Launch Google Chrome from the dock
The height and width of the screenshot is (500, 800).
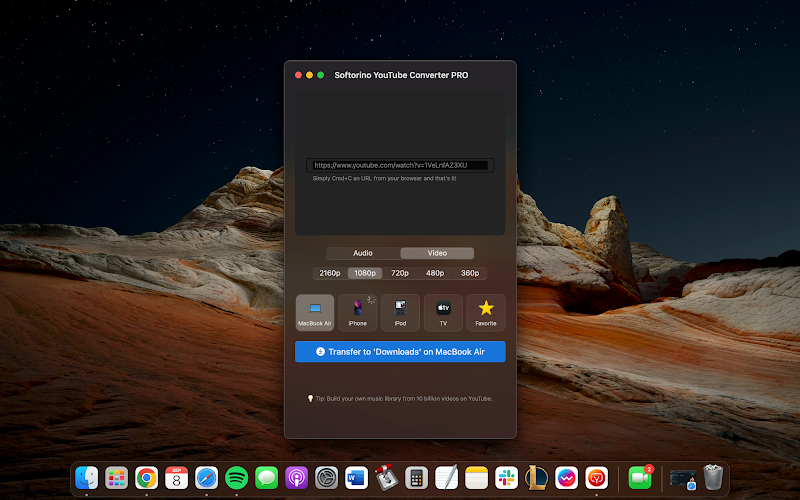[147, 478]
